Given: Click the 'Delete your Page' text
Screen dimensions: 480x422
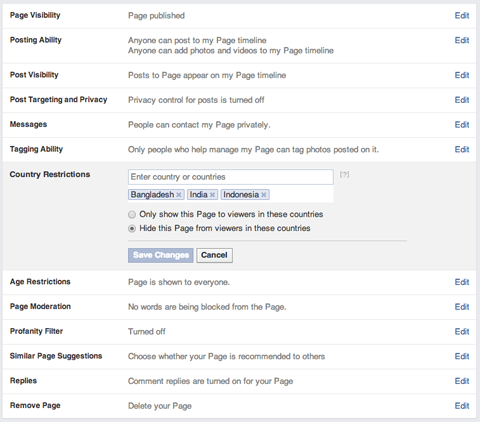Looking at the screenshot, I should pos(160,406).
